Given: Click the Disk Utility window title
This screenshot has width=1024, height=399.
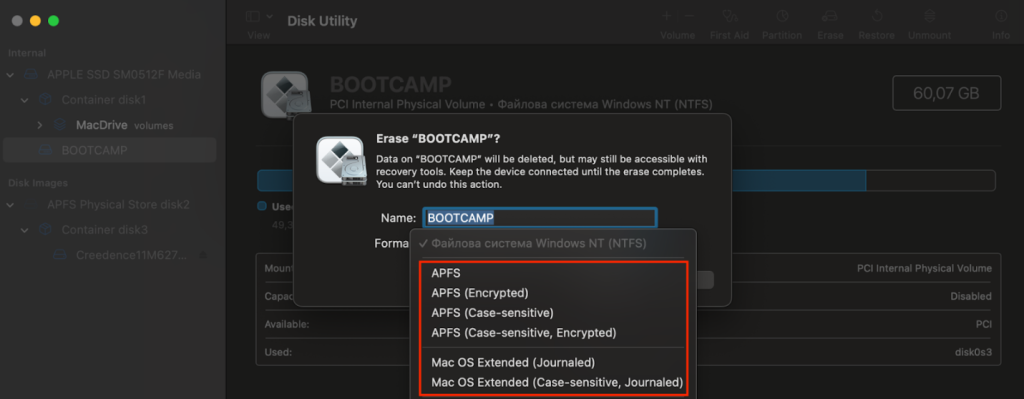Looking at the screenshot, I should click(x=322, y=21).
